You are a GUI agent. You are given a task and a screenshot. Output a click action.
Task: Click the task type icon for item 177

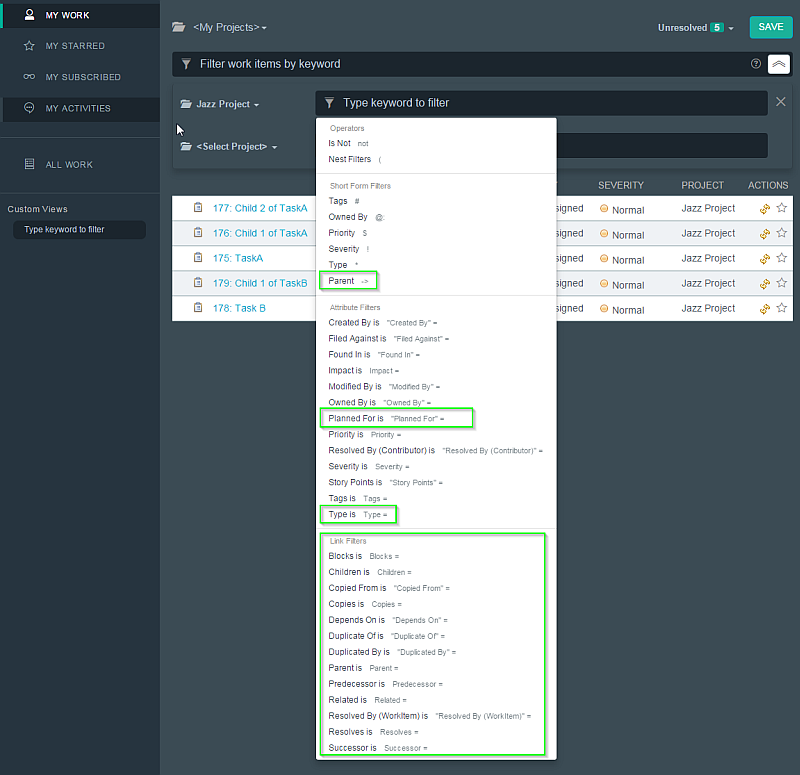[198, 208]
